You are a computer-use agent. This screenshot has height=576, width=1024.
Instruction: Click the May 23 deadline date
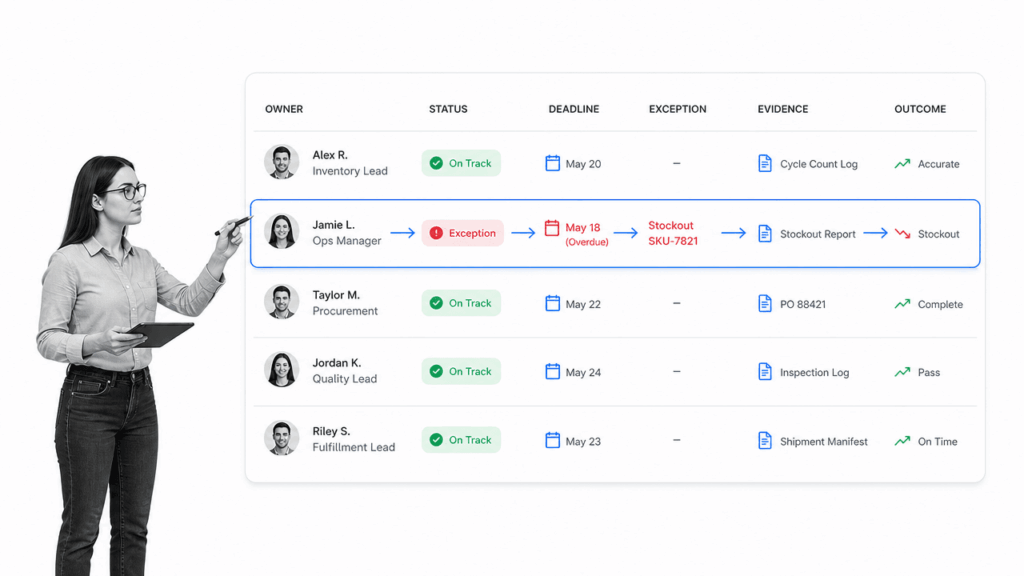coord(583,441)
